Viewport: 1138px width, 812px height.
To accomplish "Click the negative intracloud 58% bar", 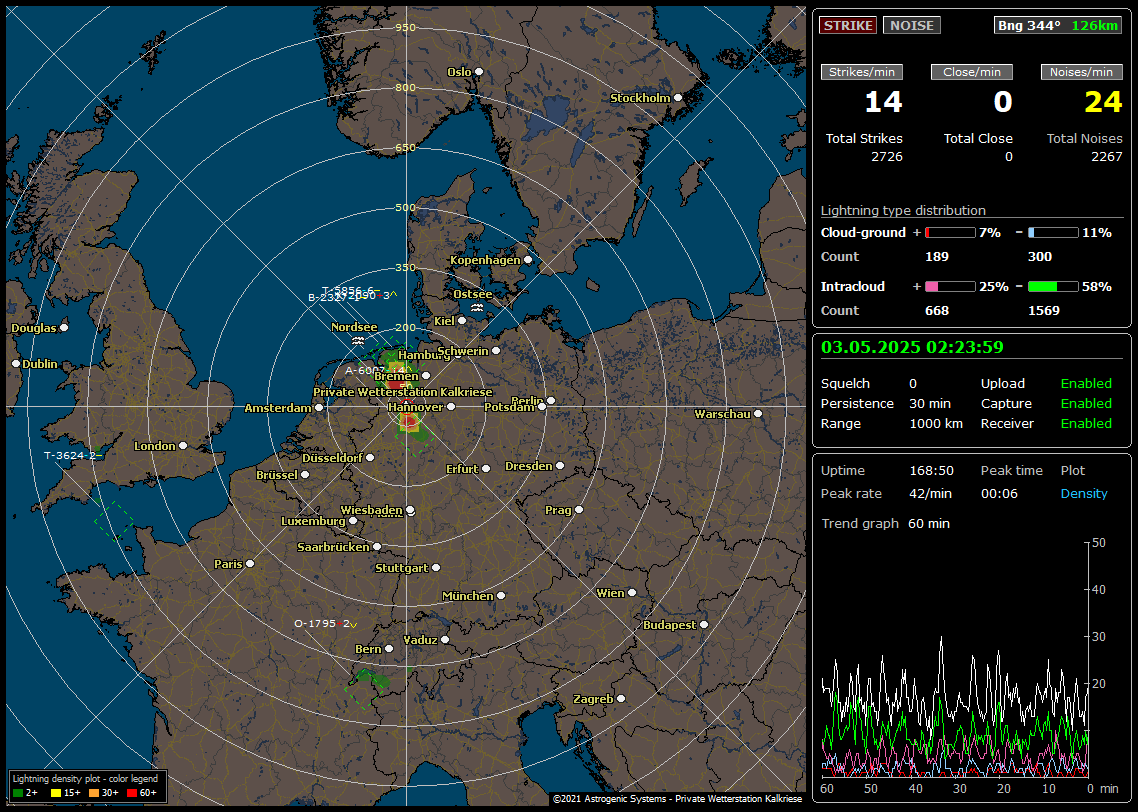I will pyautogui.click(x=1053, y=287).
